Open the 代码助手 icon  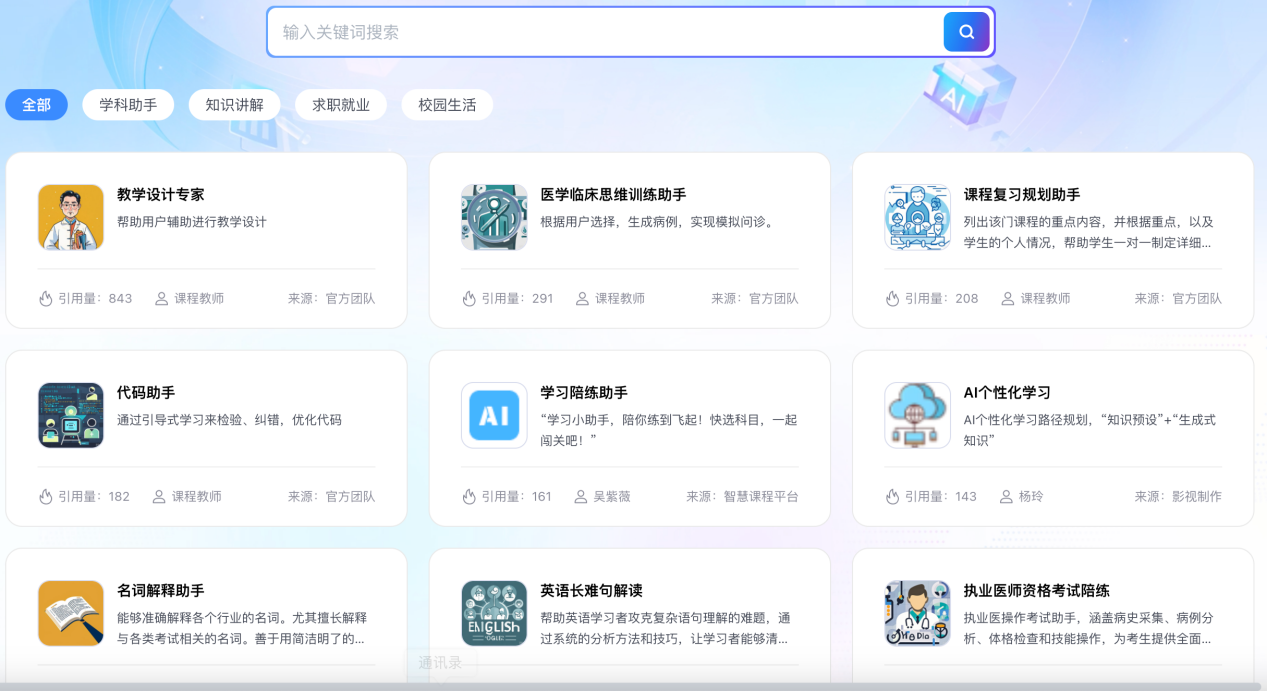coord(71,415)
